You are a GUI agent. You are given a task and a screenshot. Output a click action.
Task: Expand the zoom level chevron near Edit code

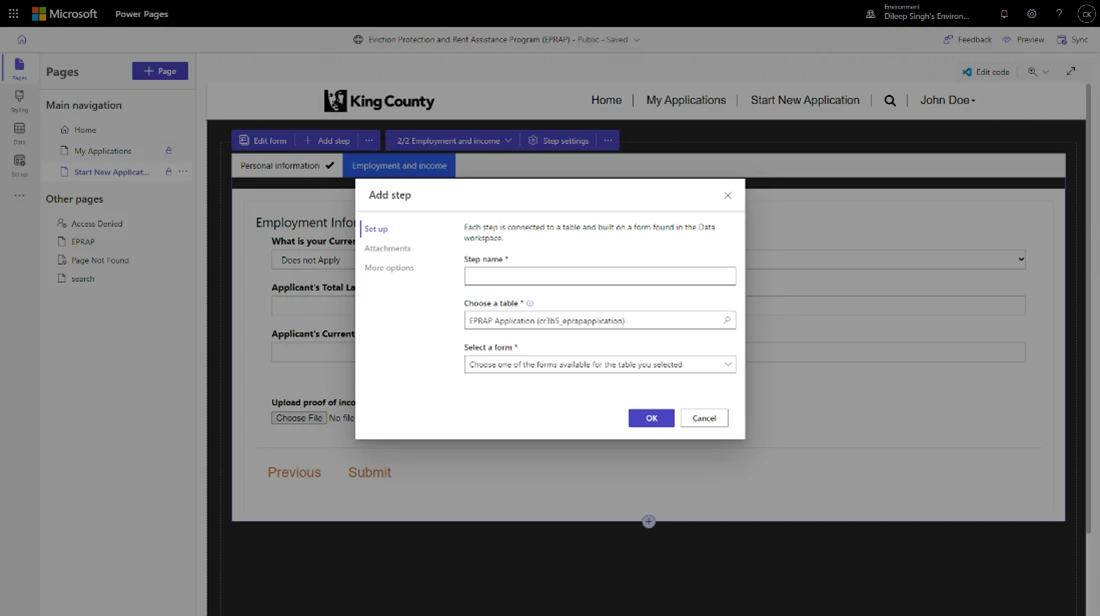pyautogui.click(x=1046, y=71)
